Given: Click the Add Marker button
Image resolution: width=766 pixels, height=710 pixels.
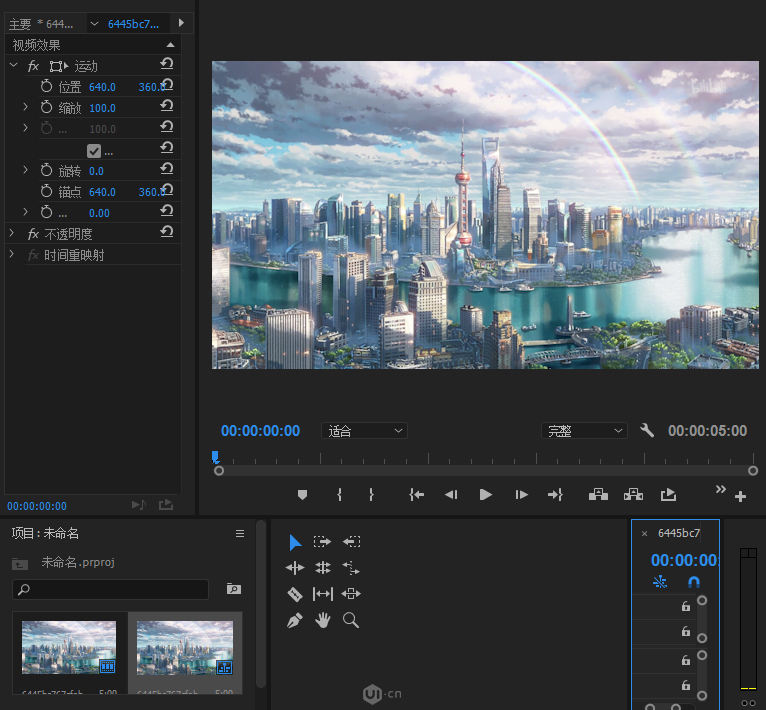Looking at the screenshot, I should point(302,495).
